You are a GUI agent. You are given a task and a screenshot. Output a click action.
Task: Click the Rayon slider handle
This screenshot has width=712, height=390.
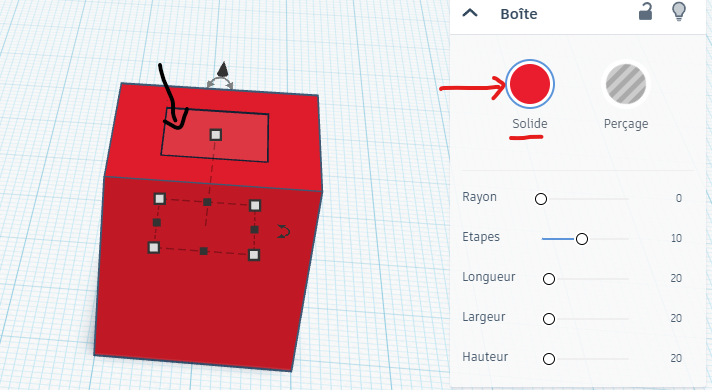pyautogui.click(x=541, y=199)
